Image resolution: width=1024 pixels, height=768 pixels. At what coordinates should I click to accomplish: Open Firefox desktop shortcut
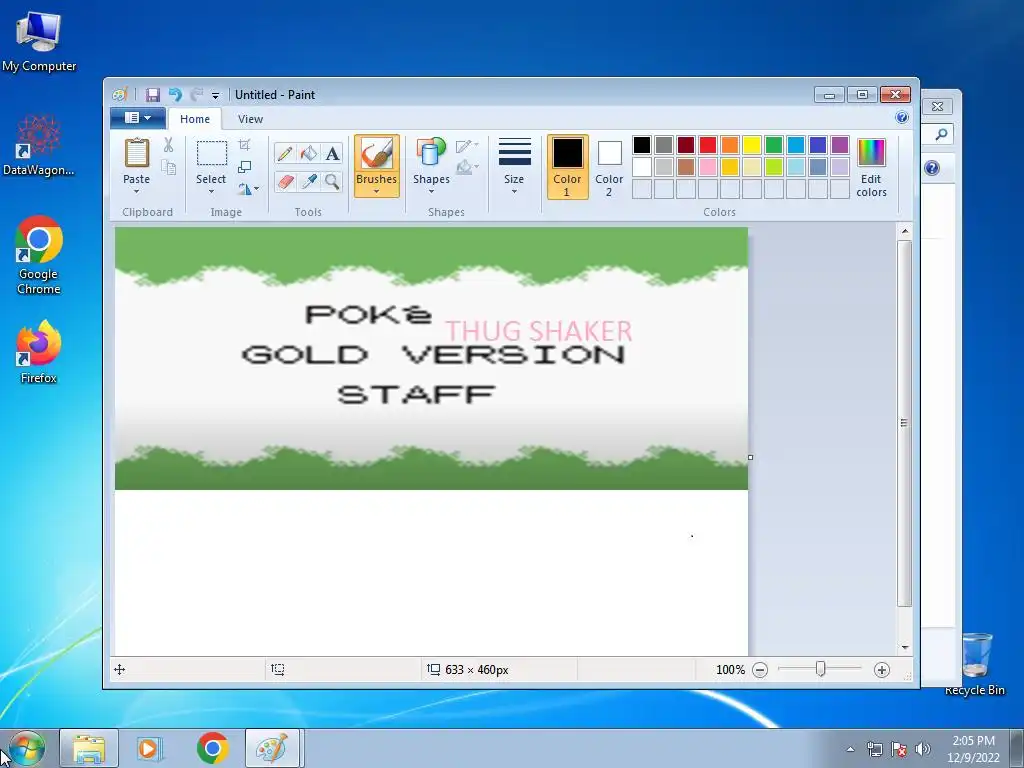pos(39,352)
